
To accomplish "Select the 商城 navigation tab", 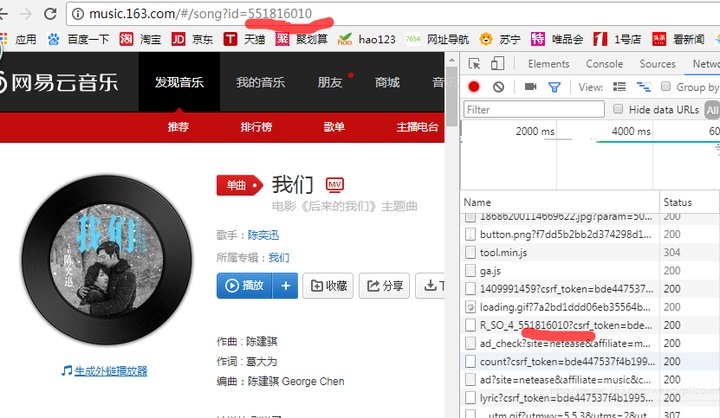I will click(x=387, y=82).
